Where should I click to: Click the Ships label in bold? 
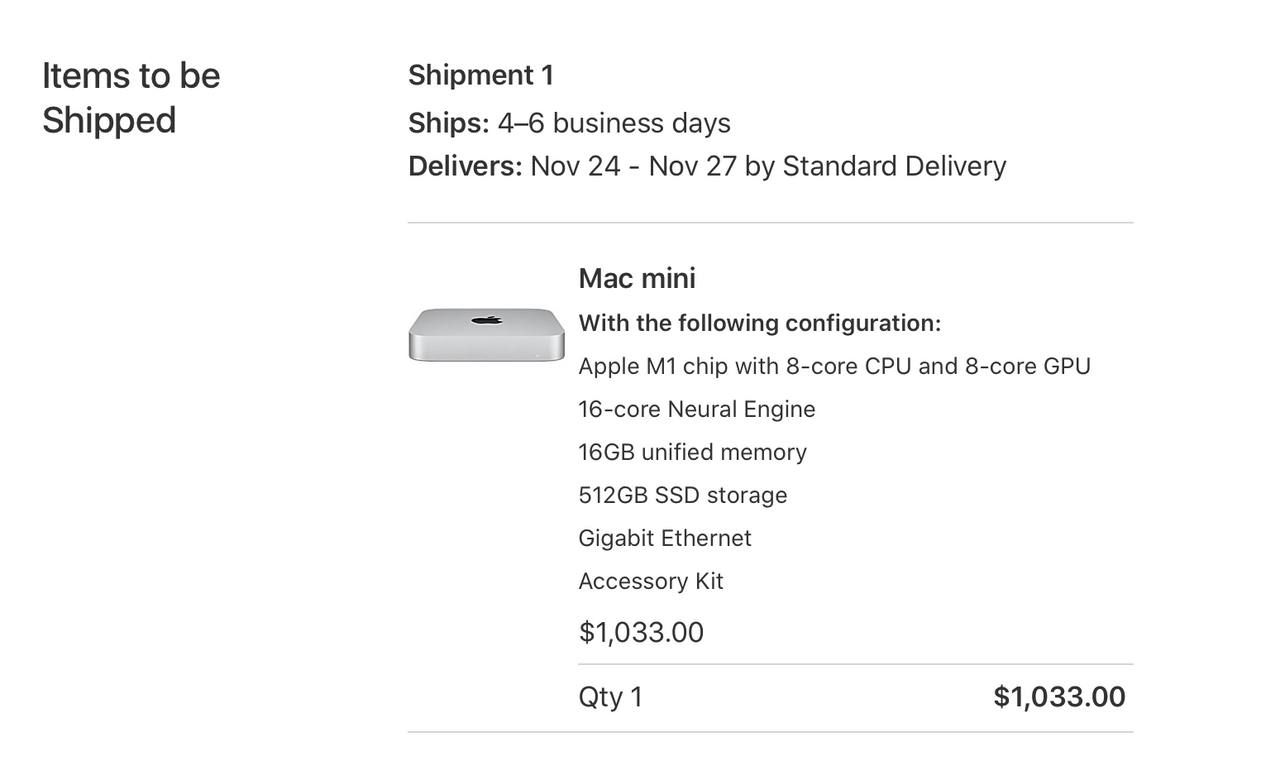448,123
